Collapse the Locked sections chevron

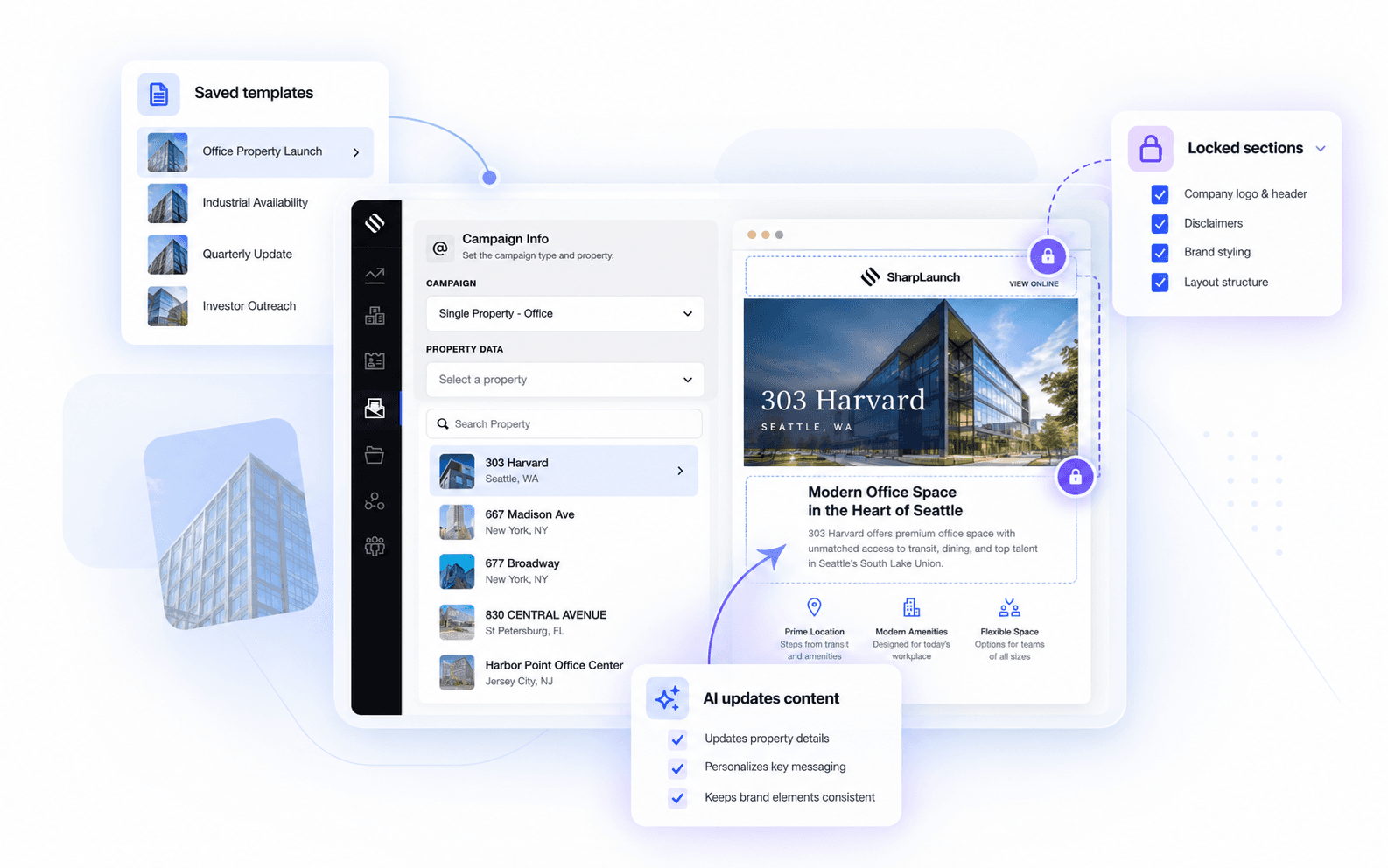1321,149
